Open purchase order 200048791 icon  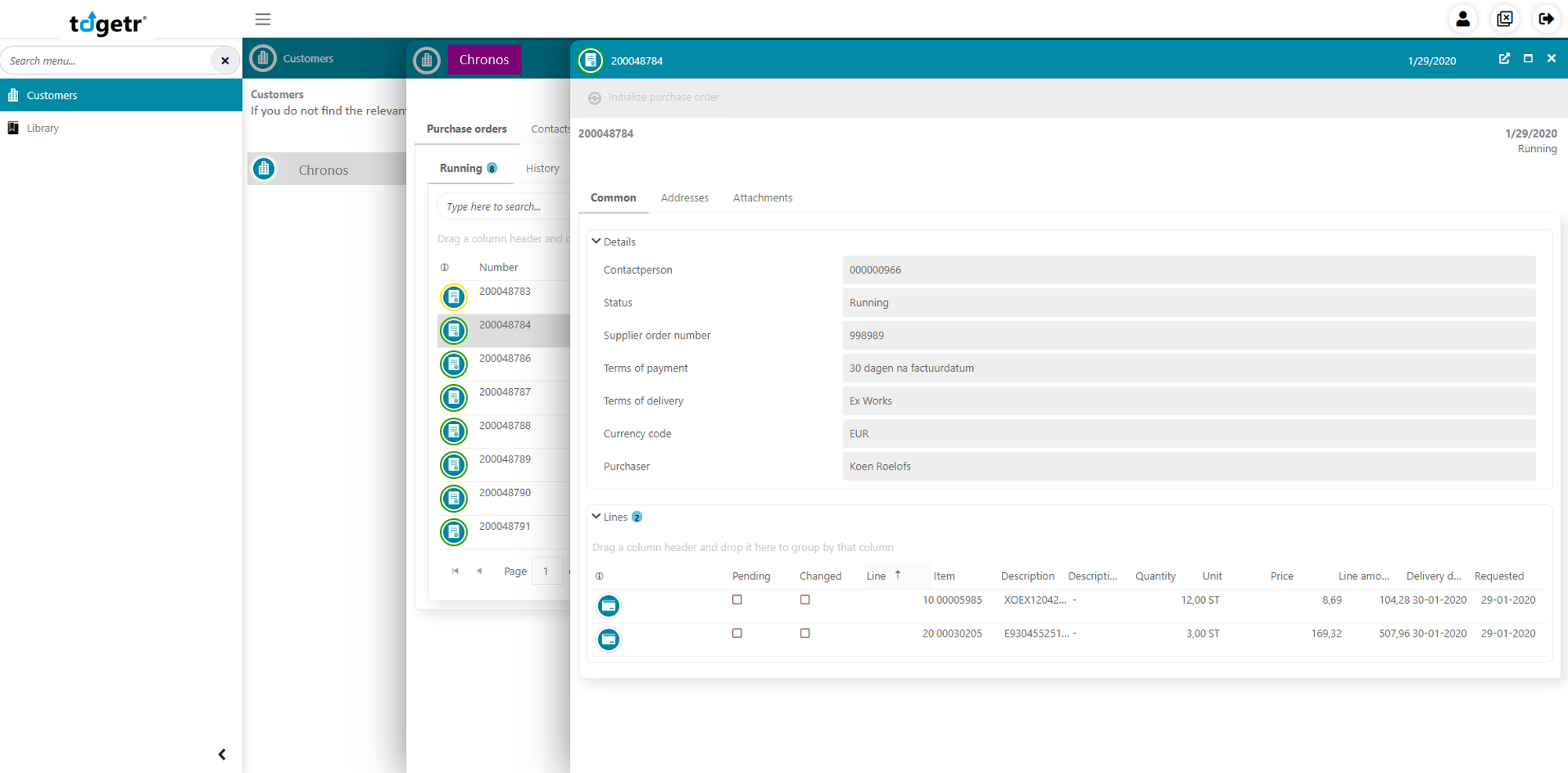tap(454, 532)
